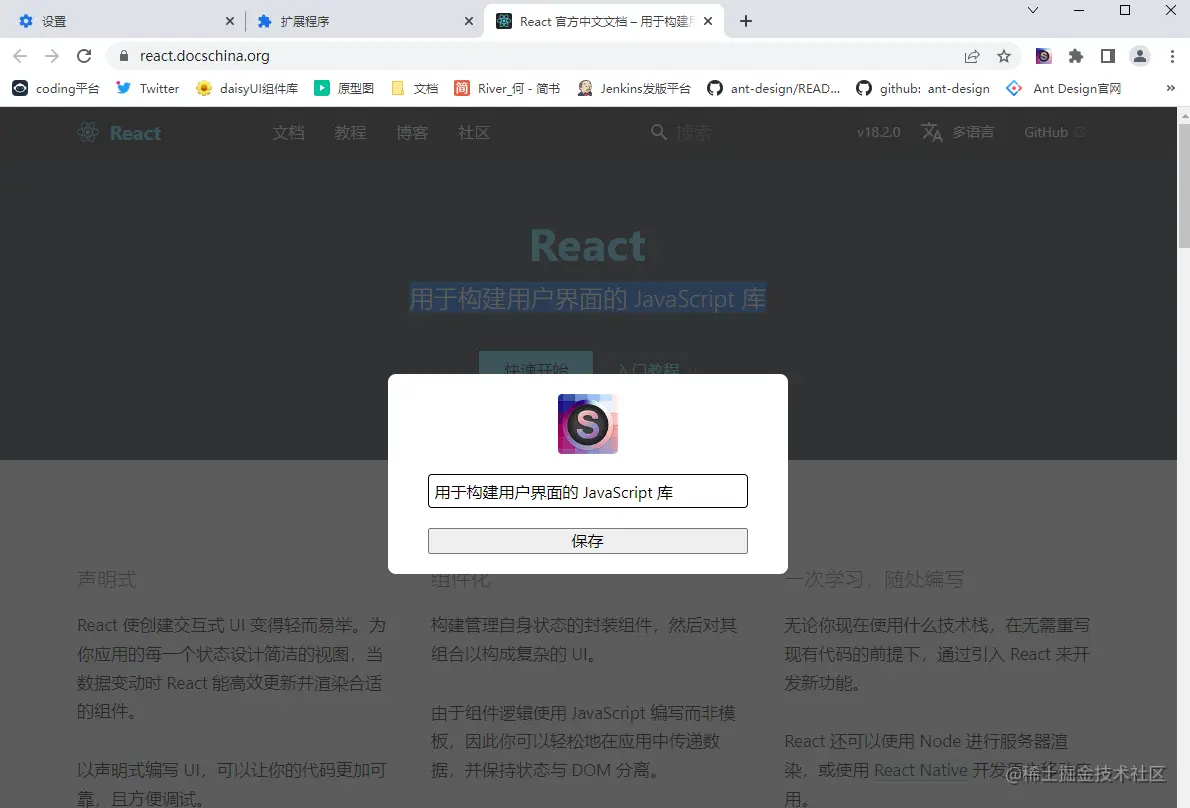Viewport: 1190px width, 808px height.
Task: Click the address bar URL react.docschina.org
Action: pyautogui.click(x=204, y=56)
